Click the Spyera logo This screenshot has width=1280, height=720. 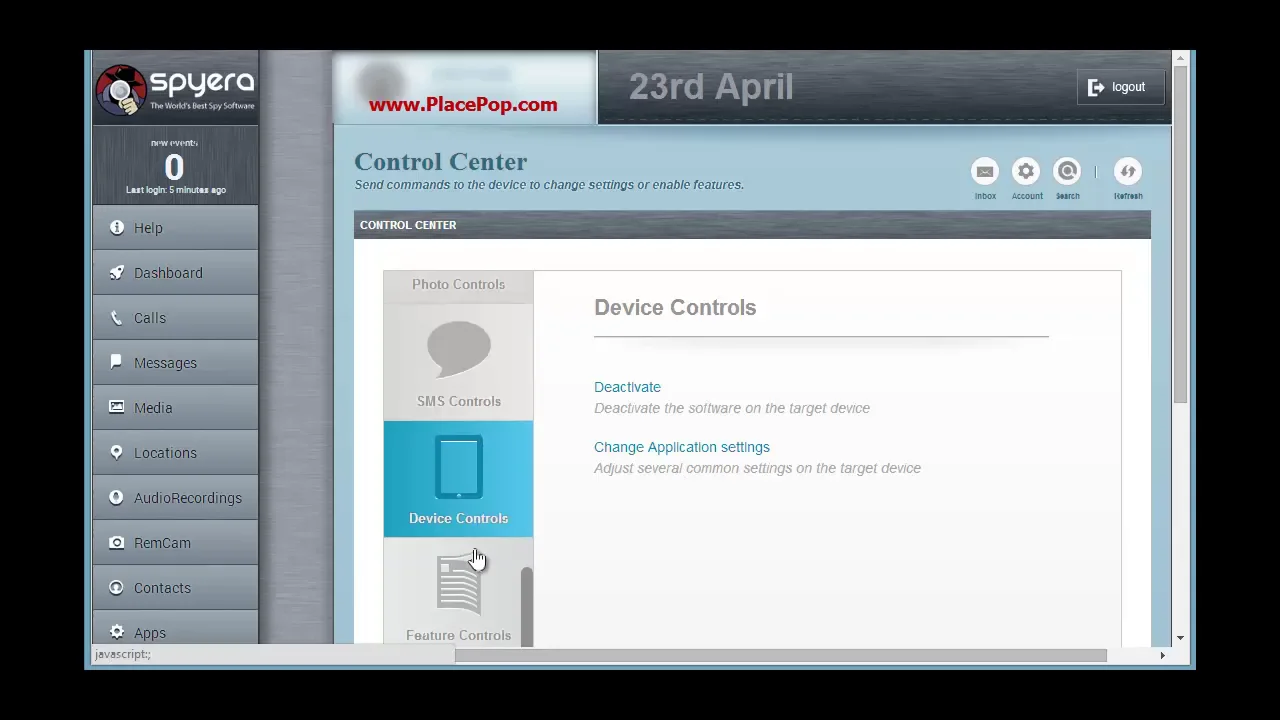[x=175, y=89]
